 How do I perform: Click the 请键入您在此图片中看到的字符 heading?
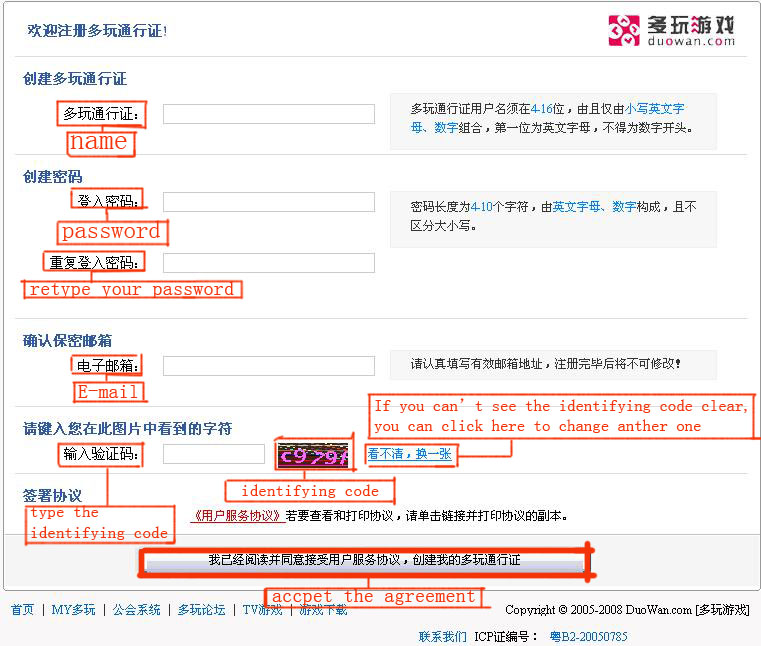click(128, 429)
